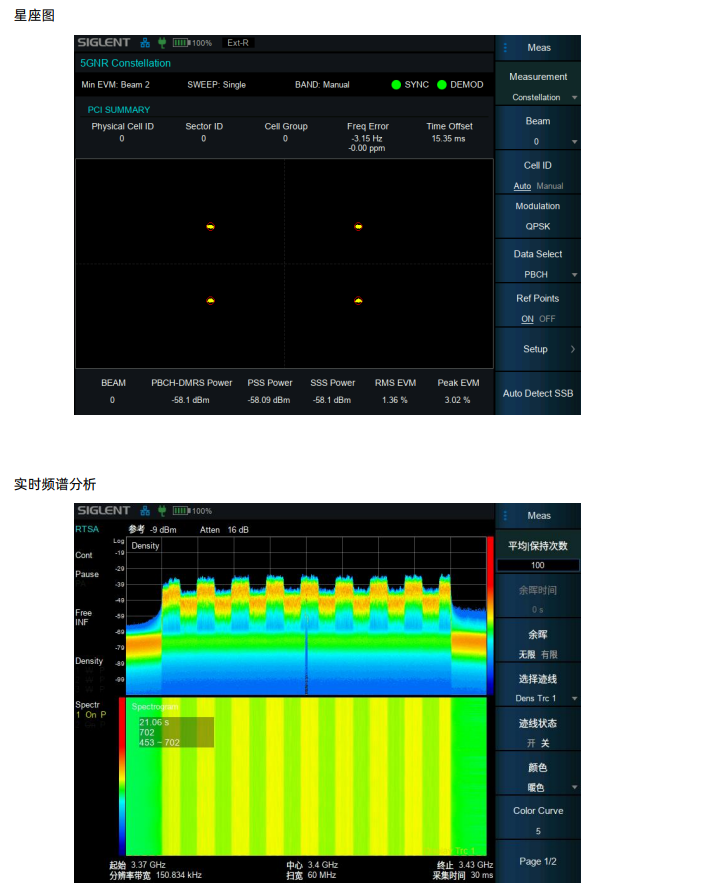Click the vertical color scale bar beside the spectrogram
713x885 pixels.
[122, 775]
